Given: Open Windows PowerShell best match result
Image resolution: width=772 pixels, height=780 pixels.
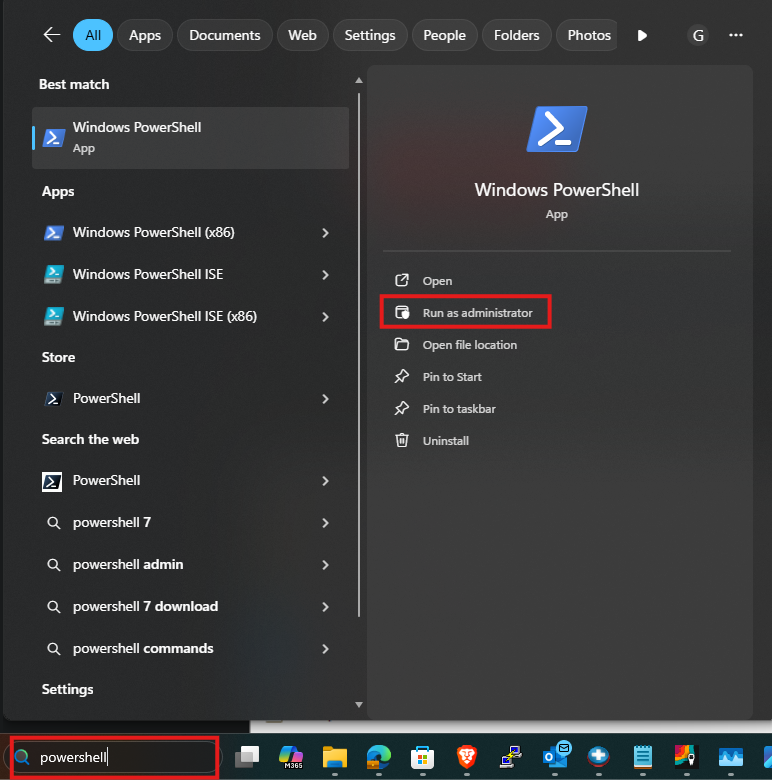Looking at the screenshot, I should [x=191, y=138].
